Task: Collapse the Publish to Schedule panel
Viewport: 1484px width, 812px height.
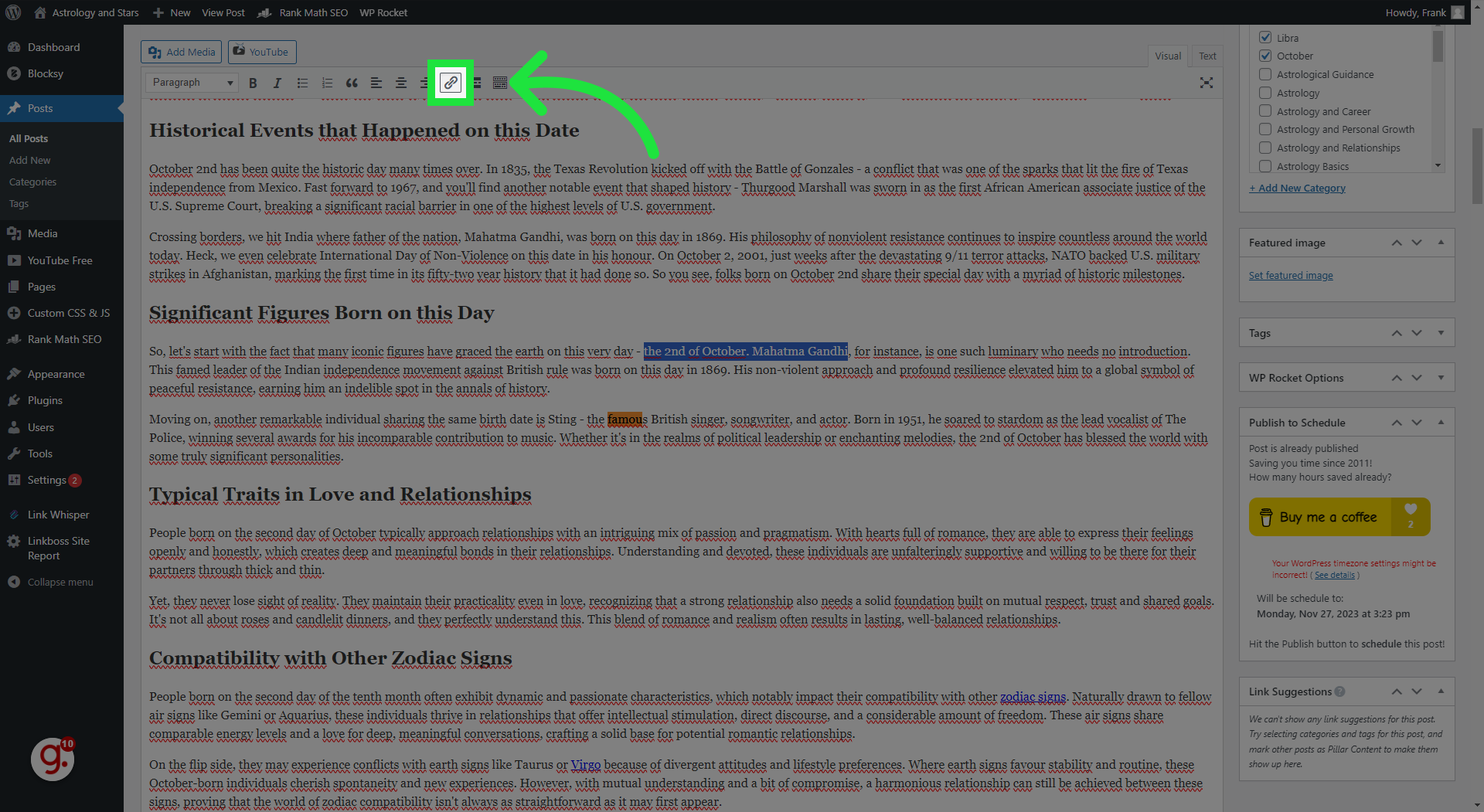Action: click(1441, 423)
